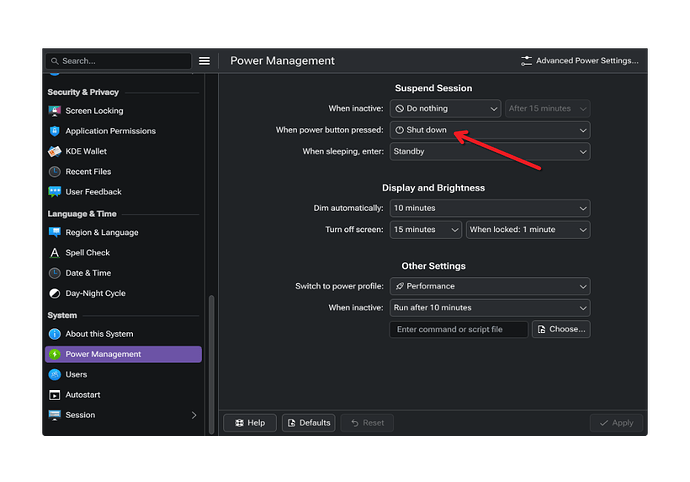Focus the Enter command or script file field

click(x=459, y=329)
